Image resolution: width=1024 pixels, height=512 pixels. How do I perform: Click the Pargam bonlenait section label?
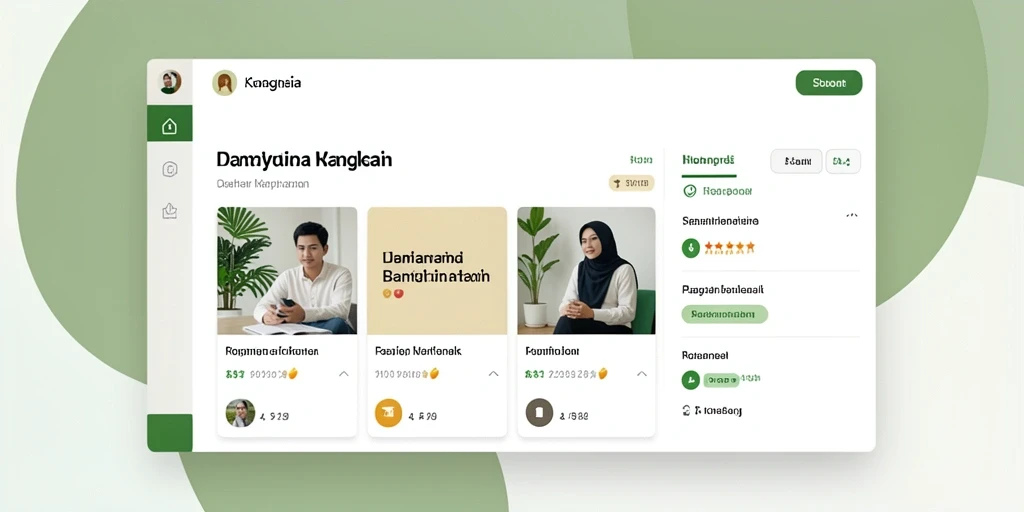[x=723, y=289]
